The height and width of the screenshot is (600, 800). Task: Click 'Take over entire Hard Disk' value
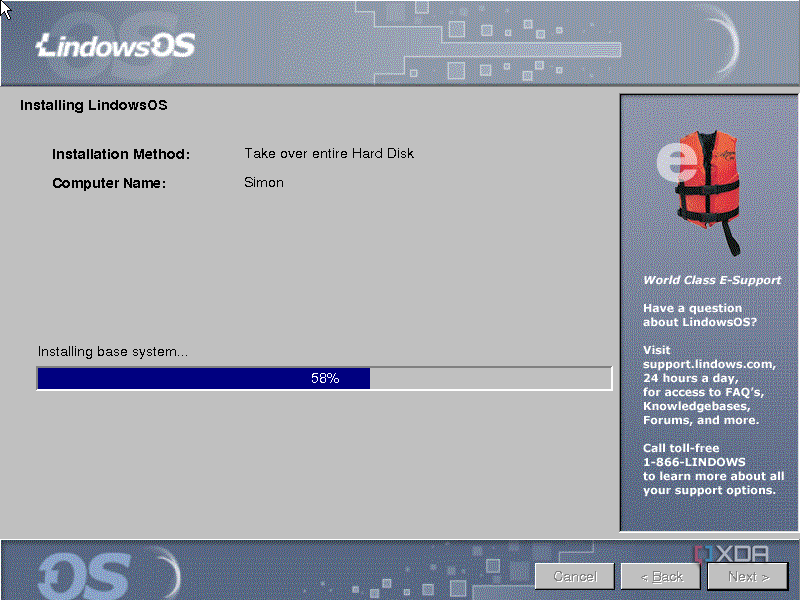(x=329, y=154)
